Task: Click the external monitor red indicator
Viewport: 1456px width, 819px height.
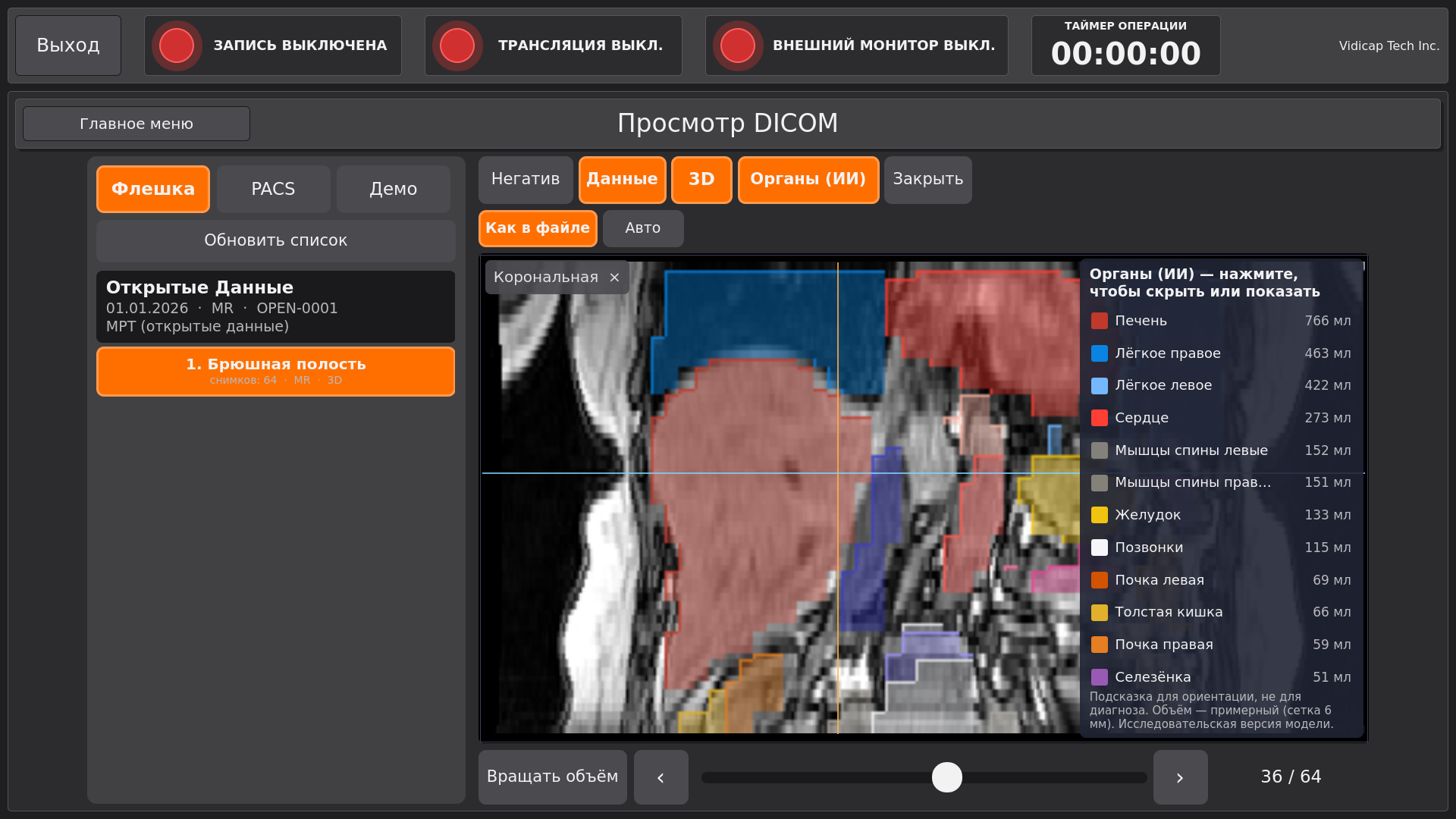Action: [x=738, y=45]
